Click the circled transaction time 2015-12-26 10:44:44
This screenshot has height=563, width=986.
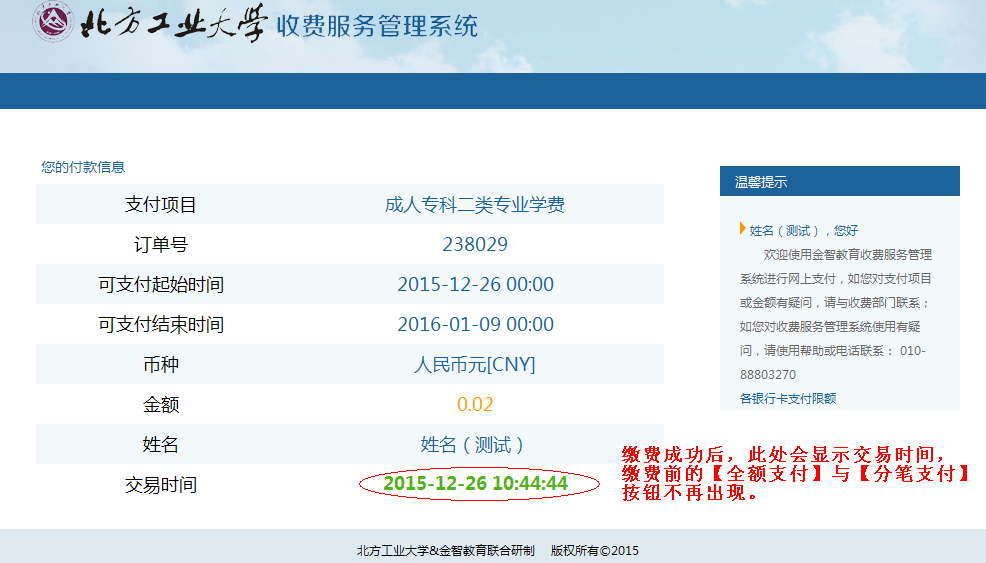pyautogui.click(x=476, y=484)
